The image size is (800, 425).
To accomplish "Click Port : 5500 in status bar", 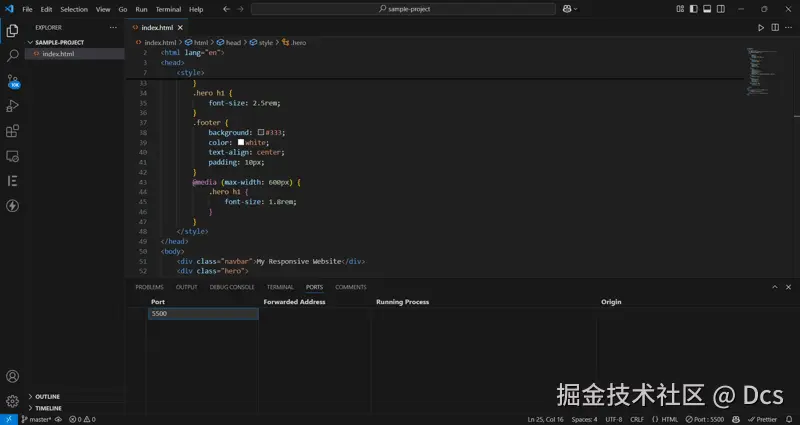I will pyautogui.click(x=703, y=419).
